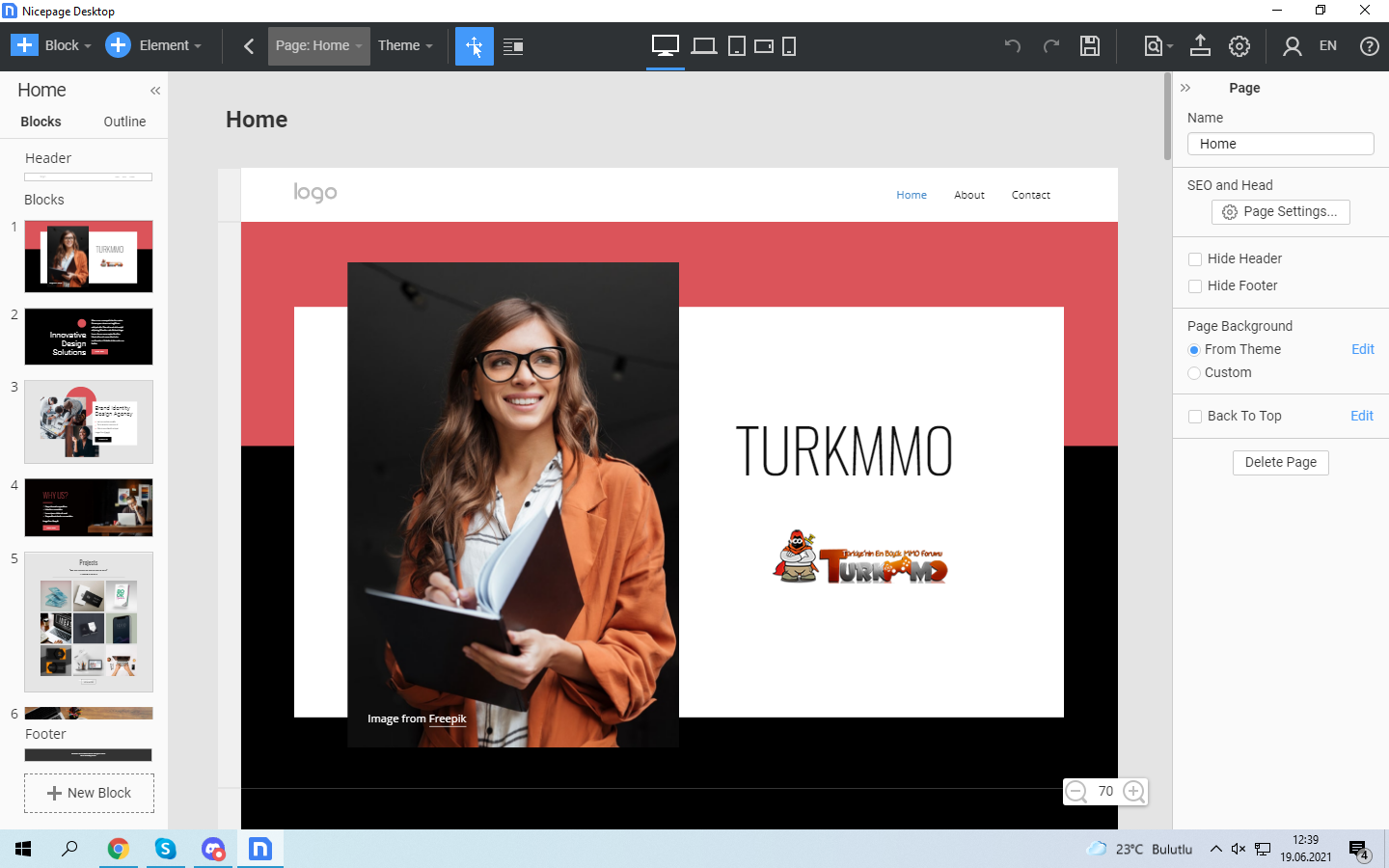Open the user account icon
Screen dimensions: 1389x868
coord(1293,45)
